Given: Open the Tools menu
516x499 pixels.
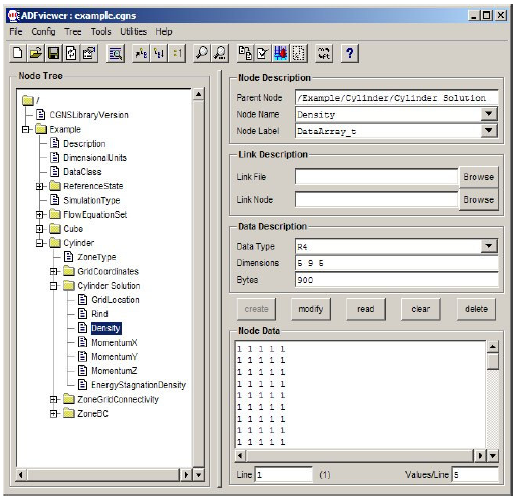Looking at the screenshot, I should click(101, 32).
